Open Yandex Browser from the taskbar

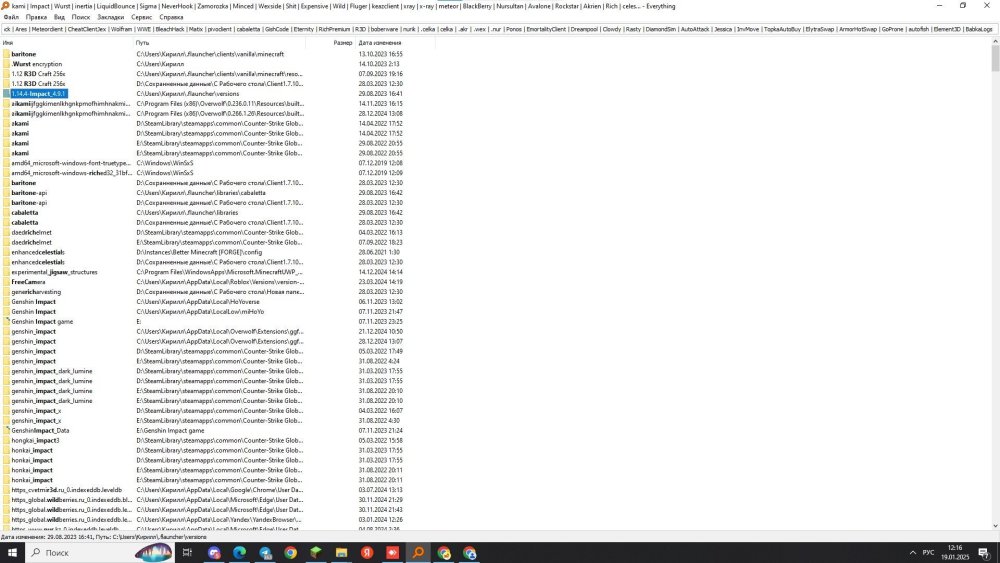[x=367, y=552]
